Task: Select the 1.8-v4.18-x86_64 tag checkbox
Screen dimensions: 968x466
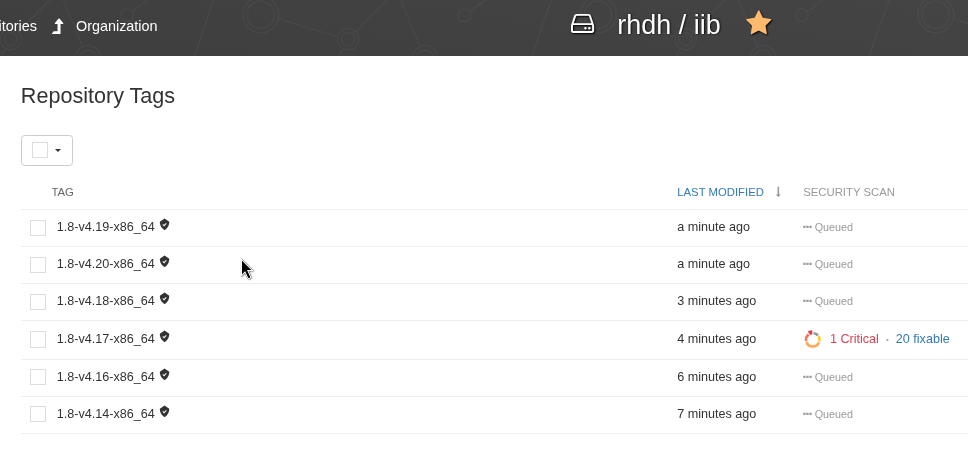Action: click(x=38, y=302)
